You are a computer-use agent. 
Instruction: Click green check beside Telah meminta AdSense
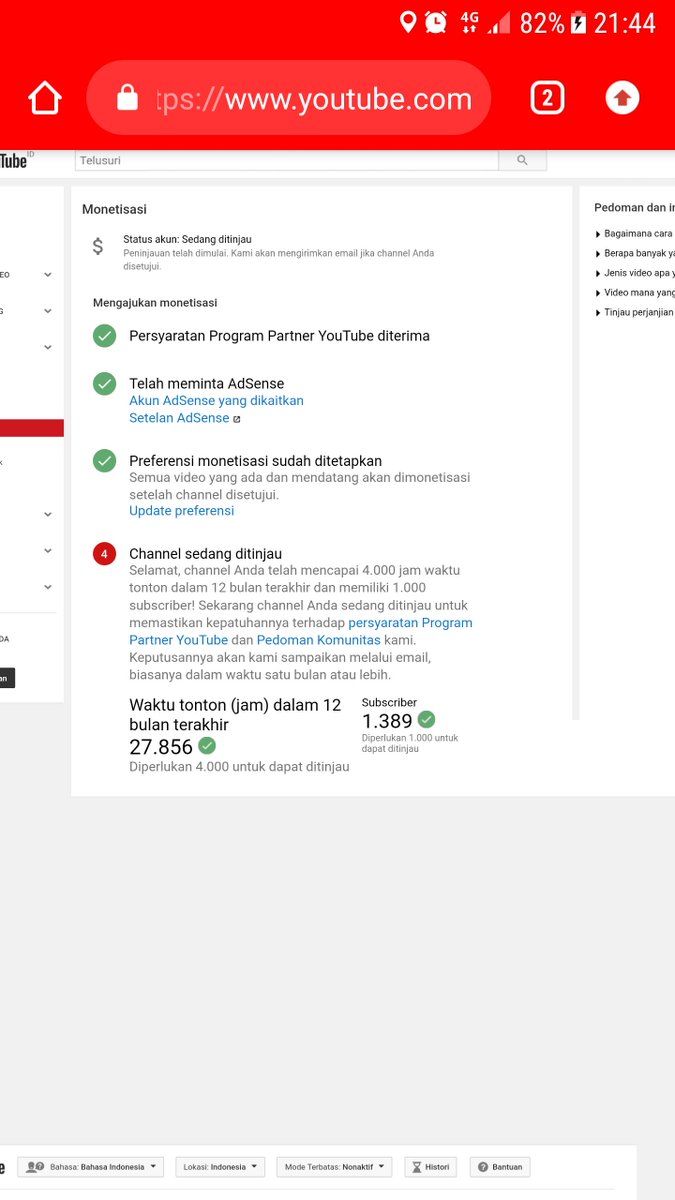(x=104, y=383)
